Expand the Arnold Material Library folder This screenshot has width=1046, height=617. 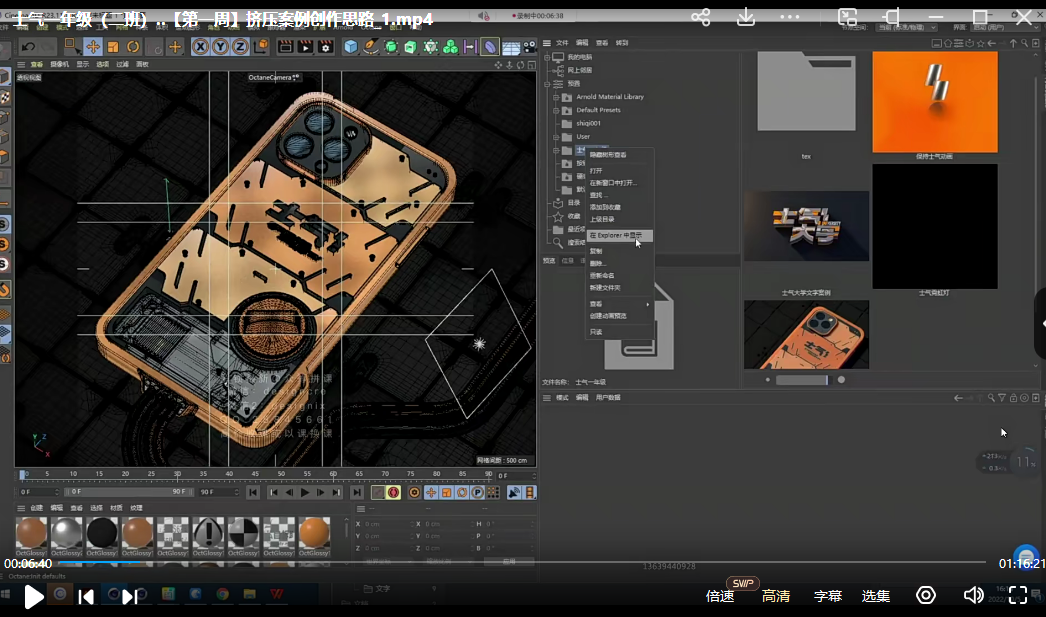click(556, 97)
